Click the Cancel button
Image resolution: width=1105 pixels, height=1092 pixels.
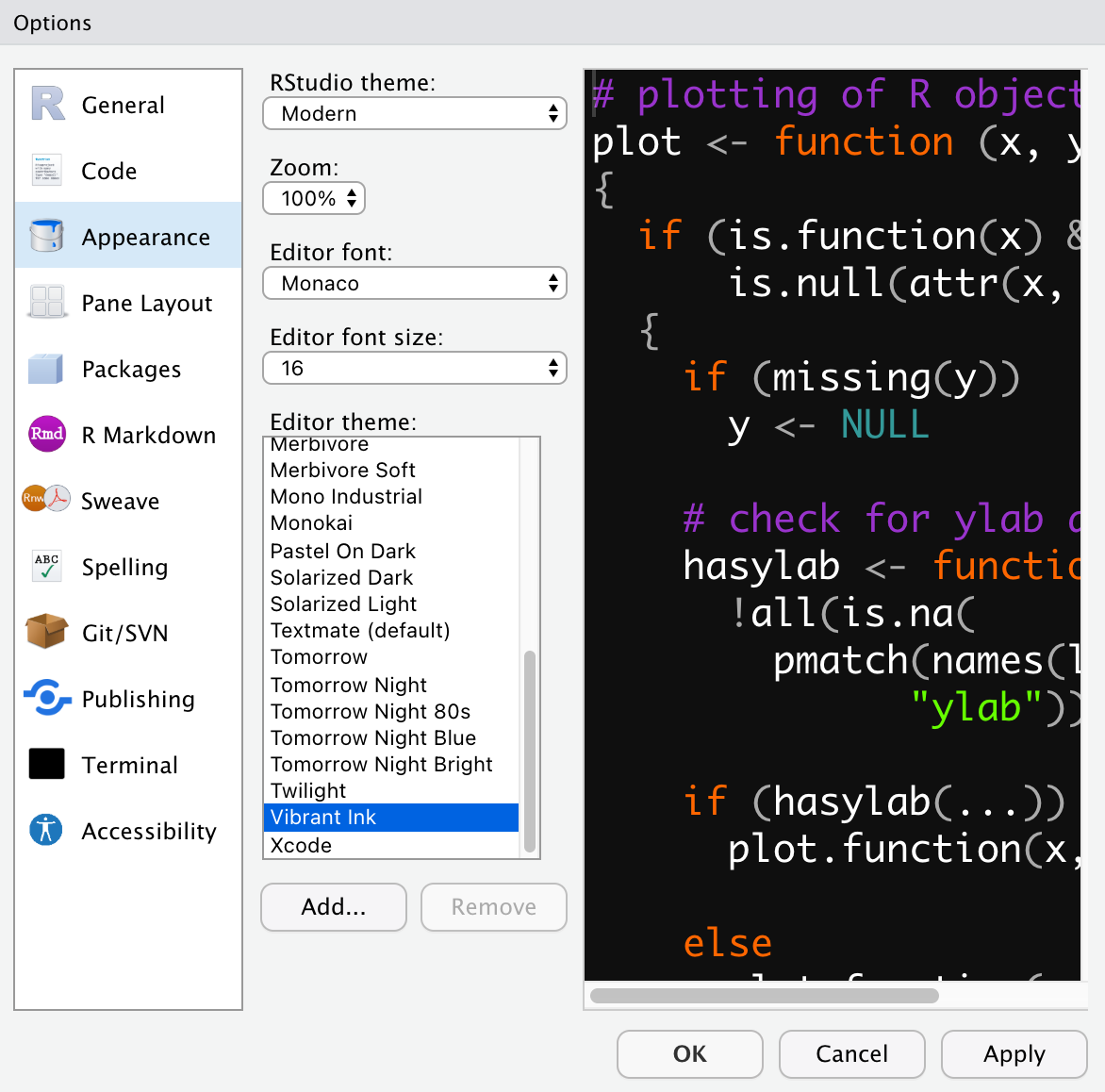click(852, 1054)
